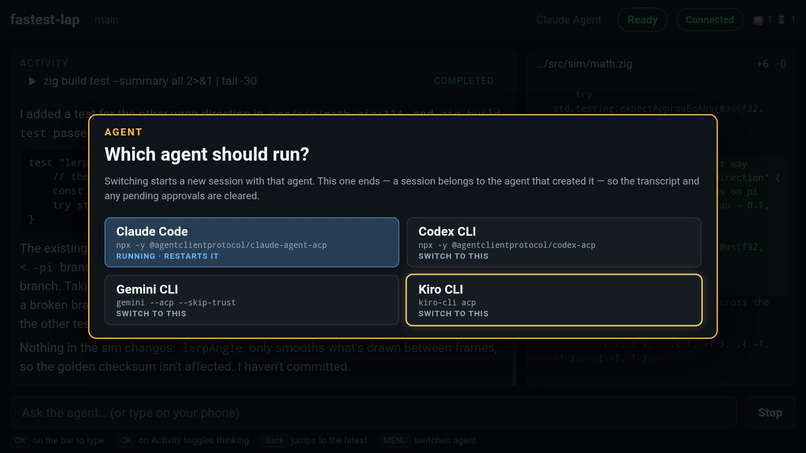The height and width of the screenshot is (453, 806).
Task: Click the .../src/sim/math.zig file path
Action: [x=584, y=64]
